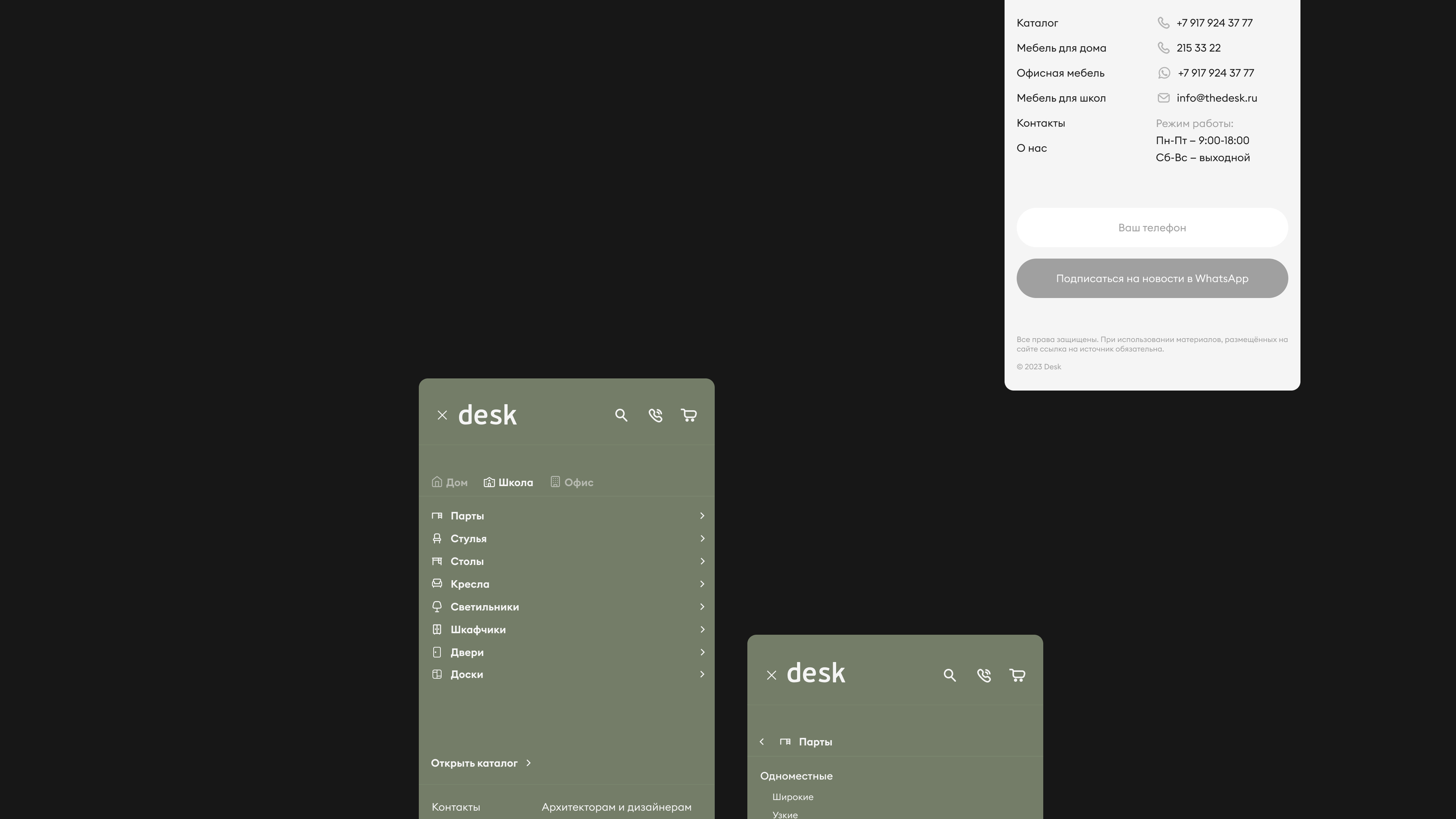The width and height of the screenshot is (1456, 819).
Task: Open Офисная мебель footer link
Action: click(1060, 73)
